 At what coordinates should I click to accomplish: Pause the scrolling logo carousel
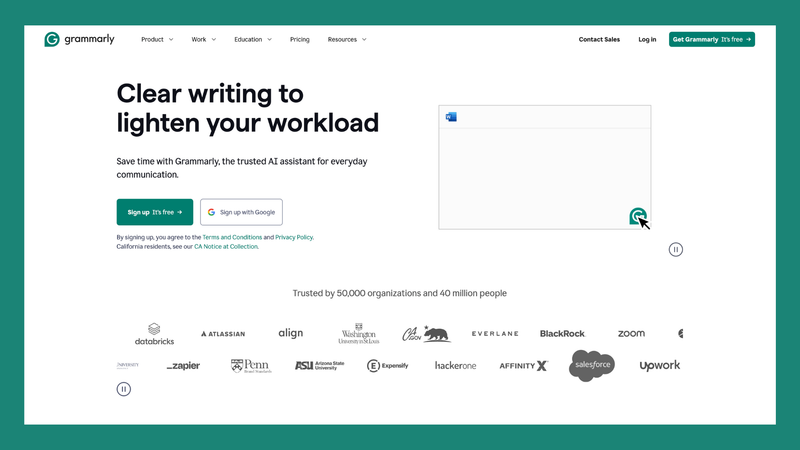[123, 389]
